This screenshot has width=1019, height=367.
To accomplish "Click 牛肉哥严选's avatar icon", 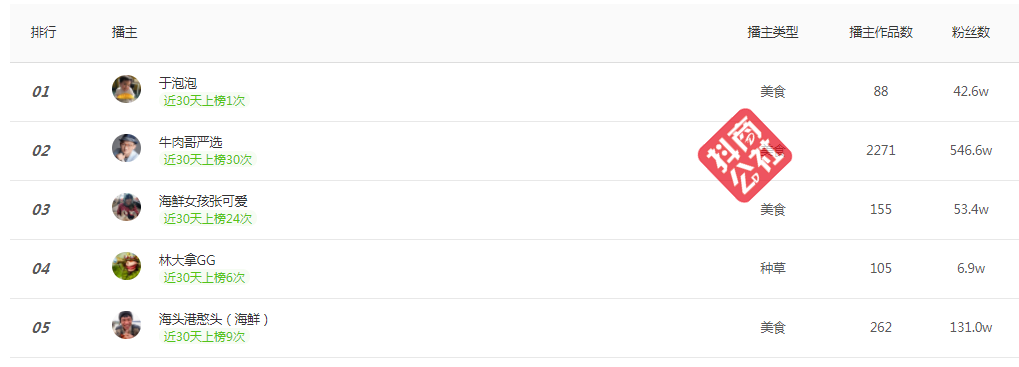I will [x=126, y=148].
